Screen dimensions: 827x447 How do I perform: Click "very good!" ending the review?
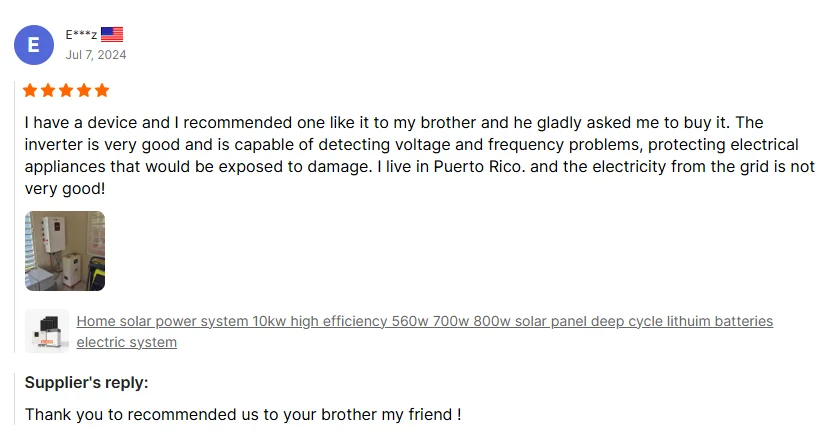pos(64,188)
